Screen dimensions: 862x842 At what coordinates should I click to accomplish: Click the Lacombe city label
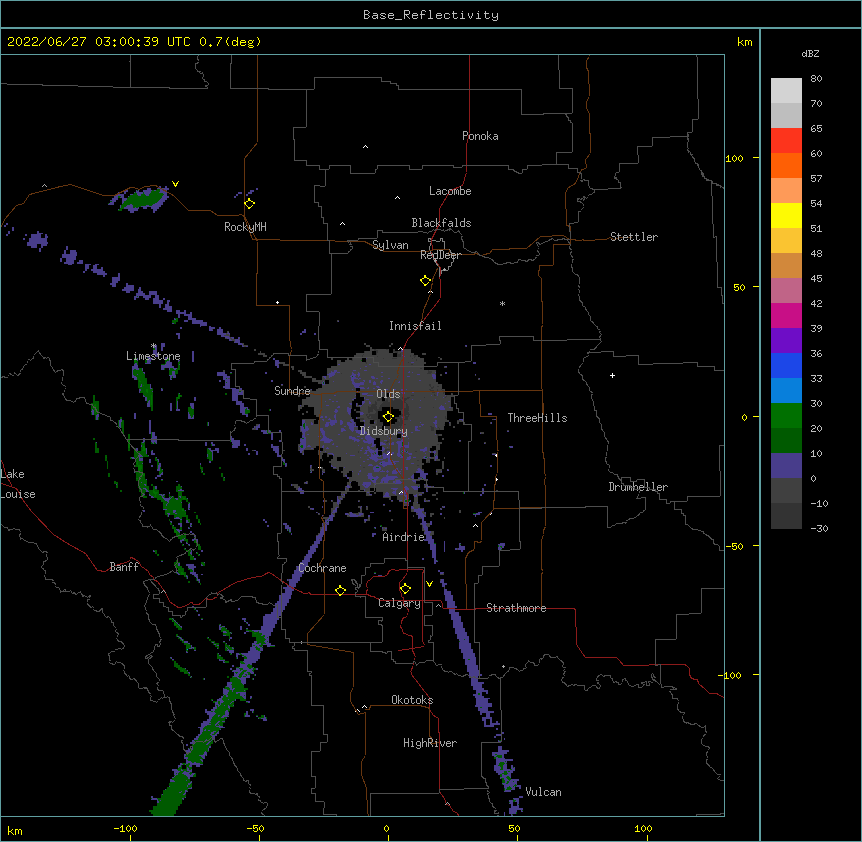click(x=450, y=191)
